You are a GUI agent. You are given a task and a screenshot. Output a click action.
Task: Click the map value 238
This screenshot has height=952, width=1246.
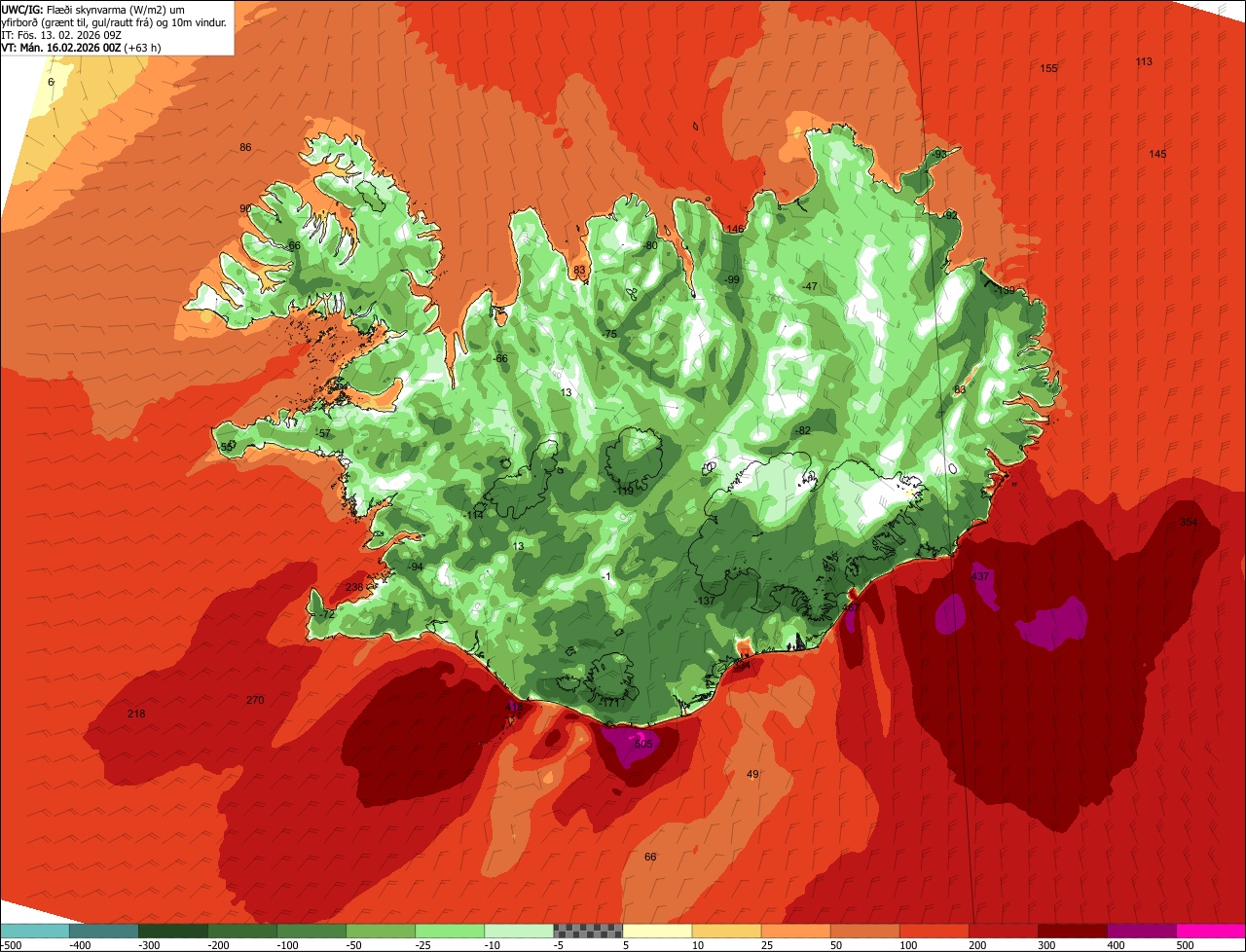[x=353, y=587]
